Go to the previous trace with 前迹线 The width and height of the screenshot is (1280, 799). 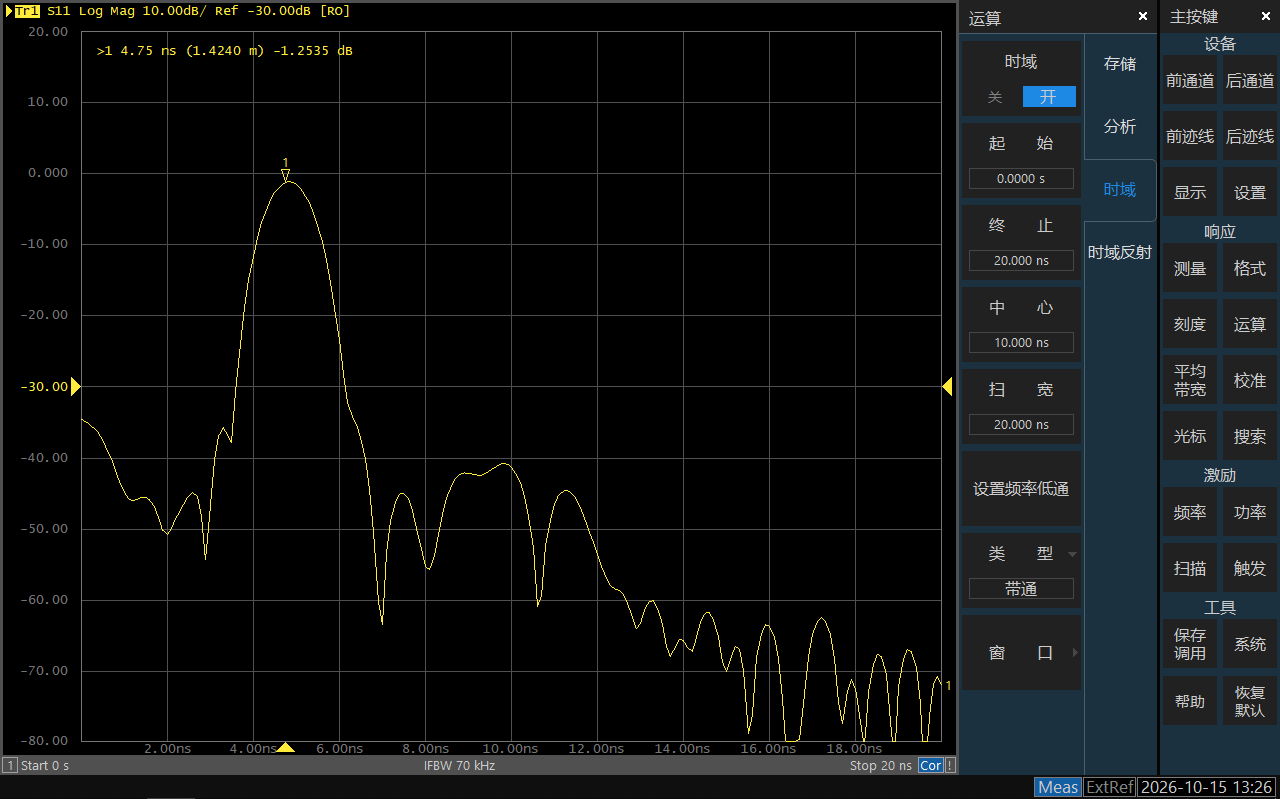coord(1190,137)
